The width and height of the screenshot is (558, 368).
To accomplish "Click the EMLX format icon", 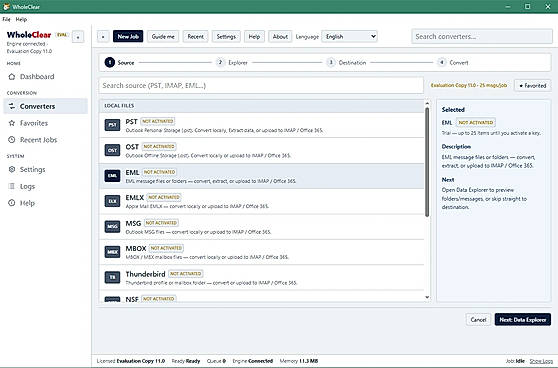I will [112, 201].
